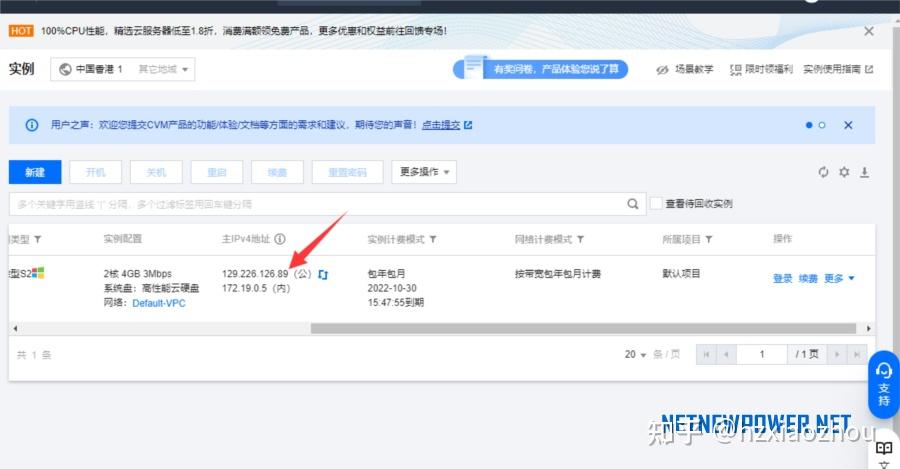Close the user voice notice
900x469 pixels.
(848, 125)
